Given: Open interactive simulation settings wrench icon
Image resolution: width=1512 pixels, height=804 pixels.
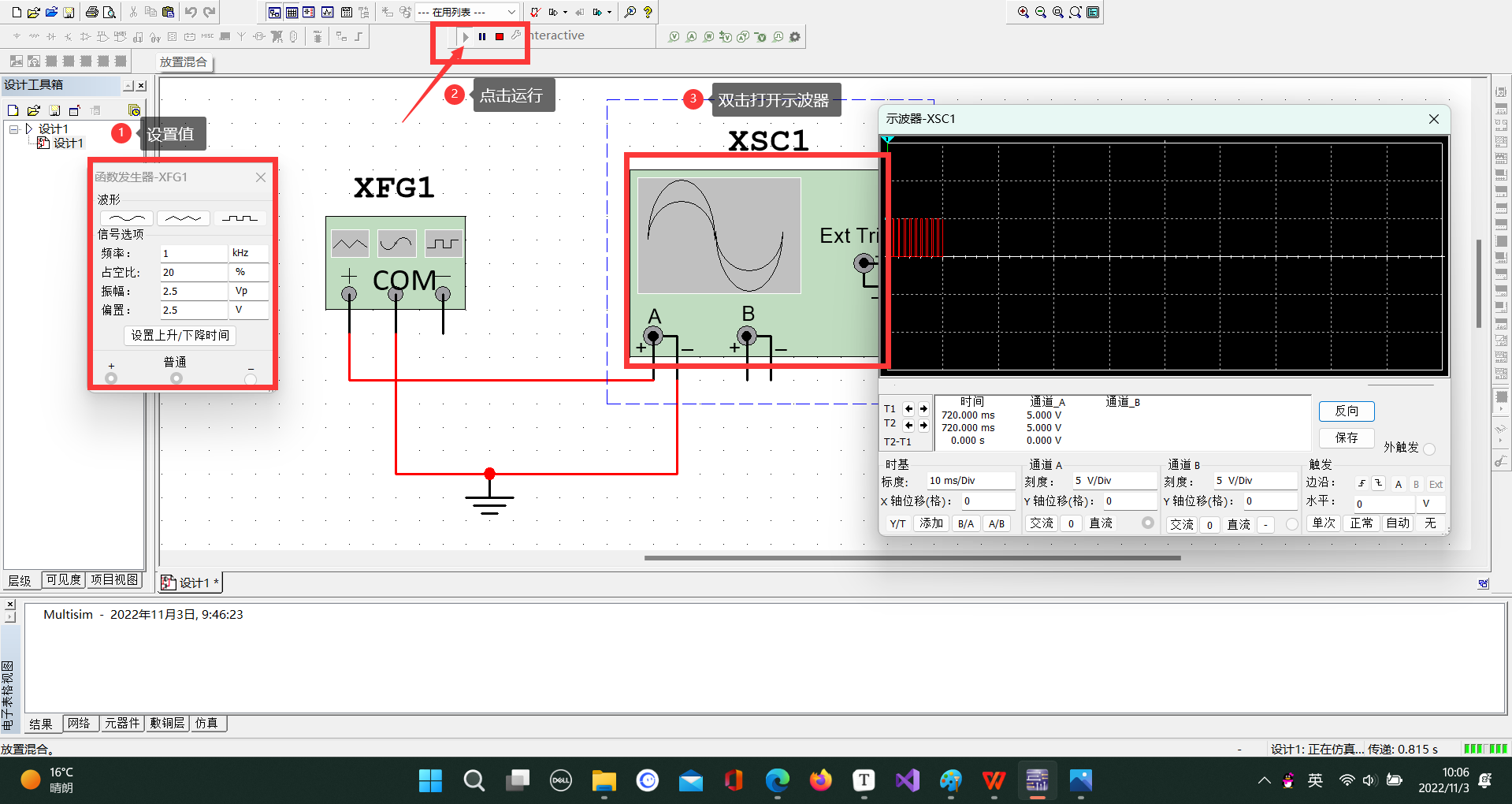Looking at the screenshot, I should (516, 35).
